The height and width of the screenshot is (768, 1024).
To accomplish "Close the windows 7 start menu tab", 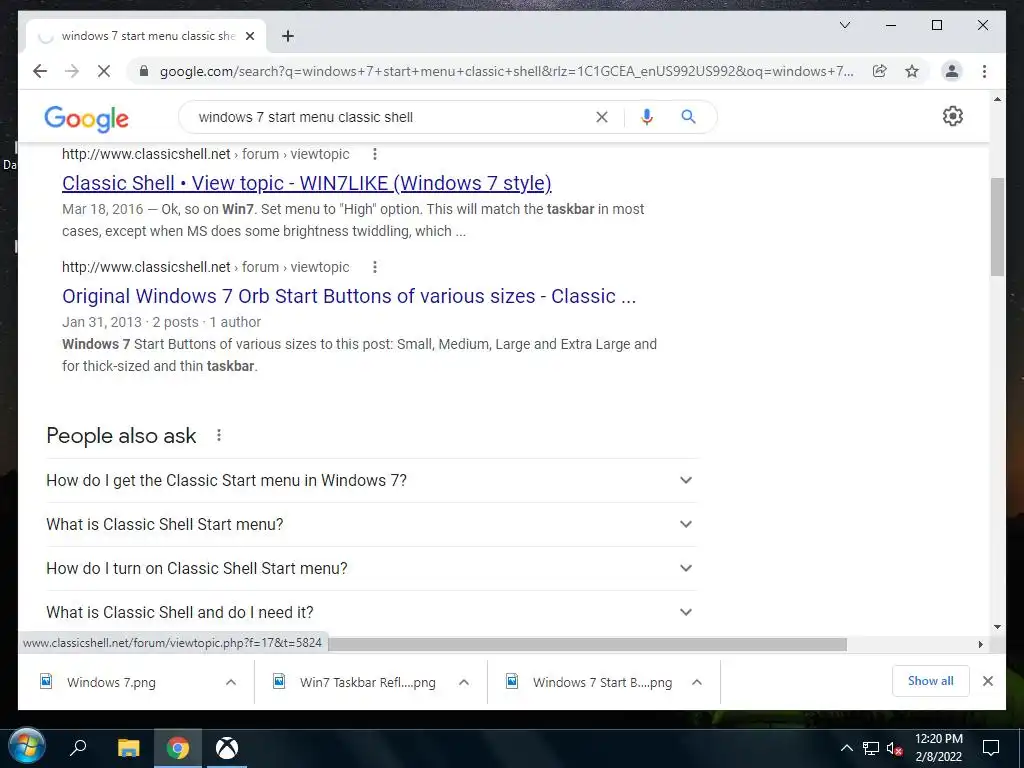I will click(x=249, y=36).
